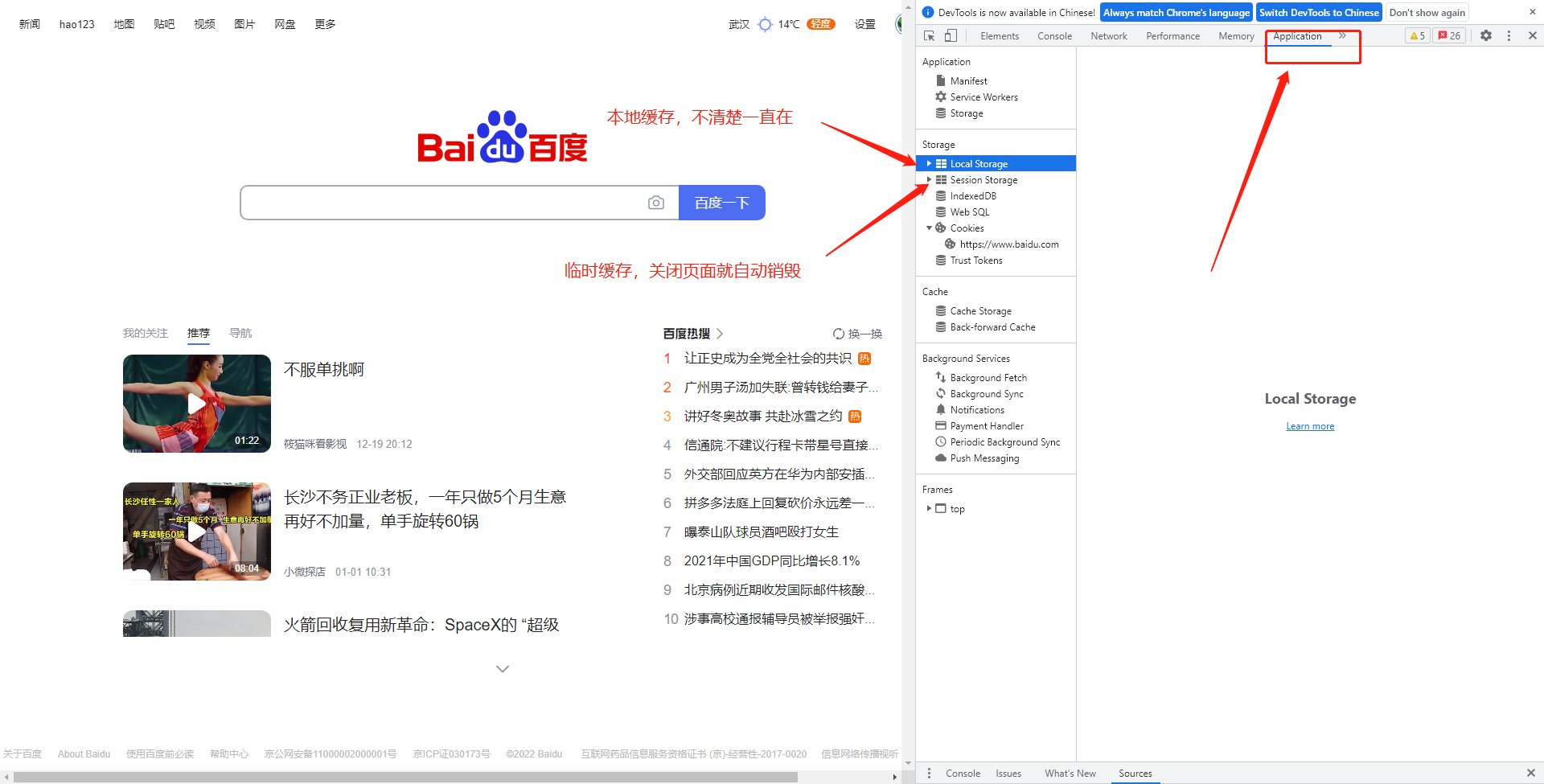The width and height of the screenshot is (1544, 784).
Task: Click the Baidu logo
Action: click(x=503, y=137)
